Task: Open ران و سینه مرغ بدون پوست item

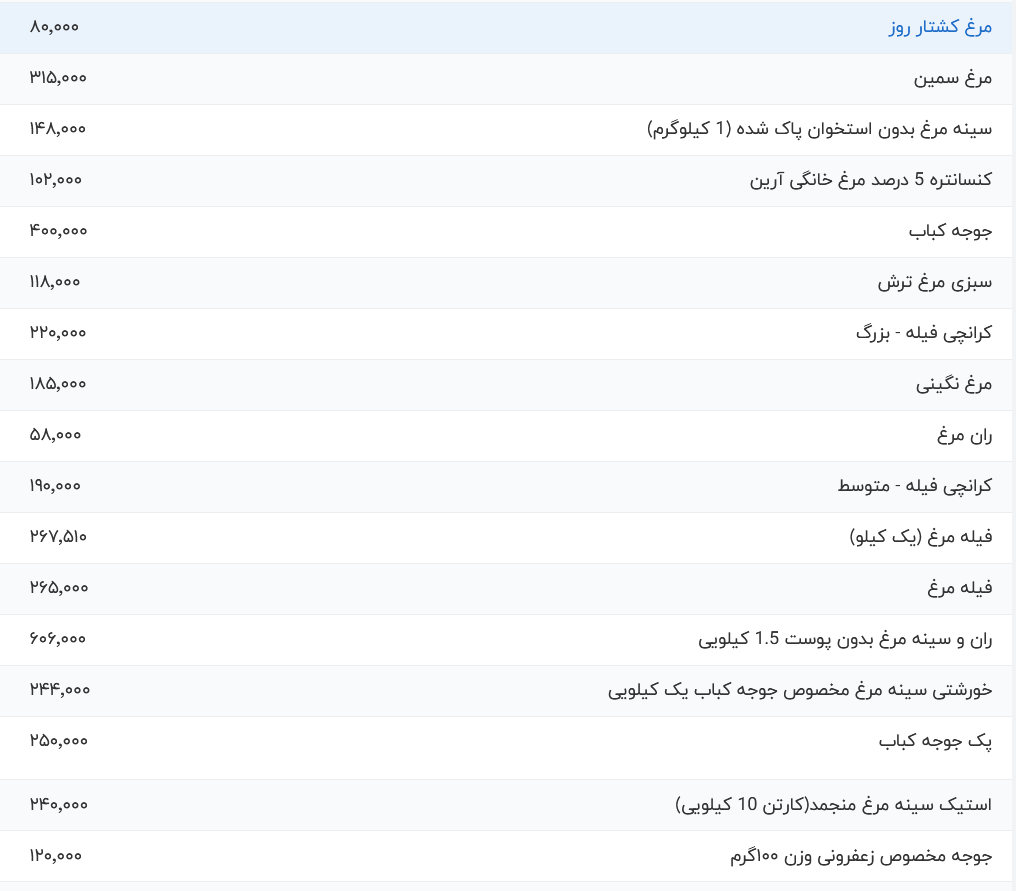Action: (844, 639)
